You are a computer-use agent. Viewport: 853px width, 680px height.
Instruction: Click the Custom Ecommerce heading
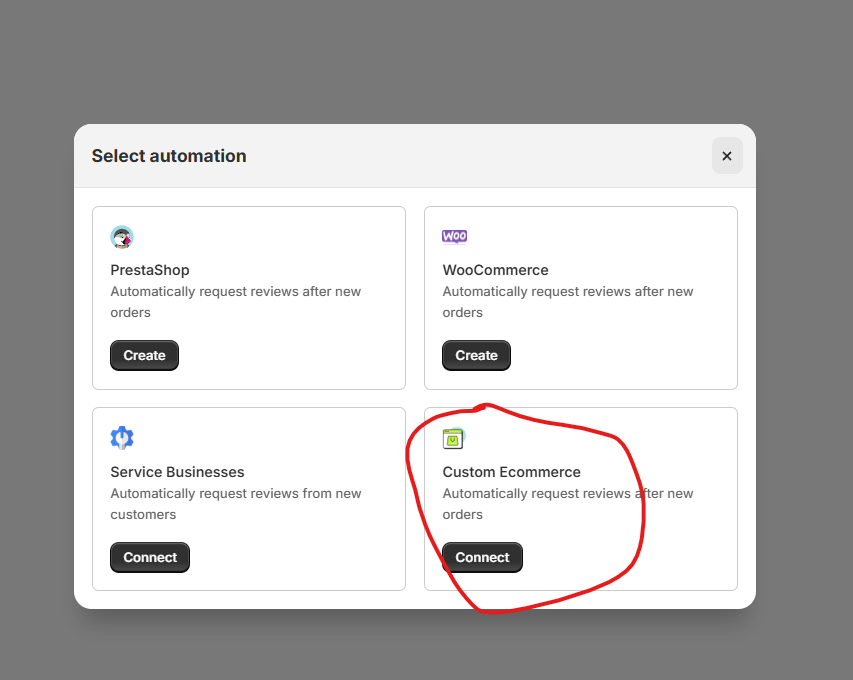coord(511,472)
